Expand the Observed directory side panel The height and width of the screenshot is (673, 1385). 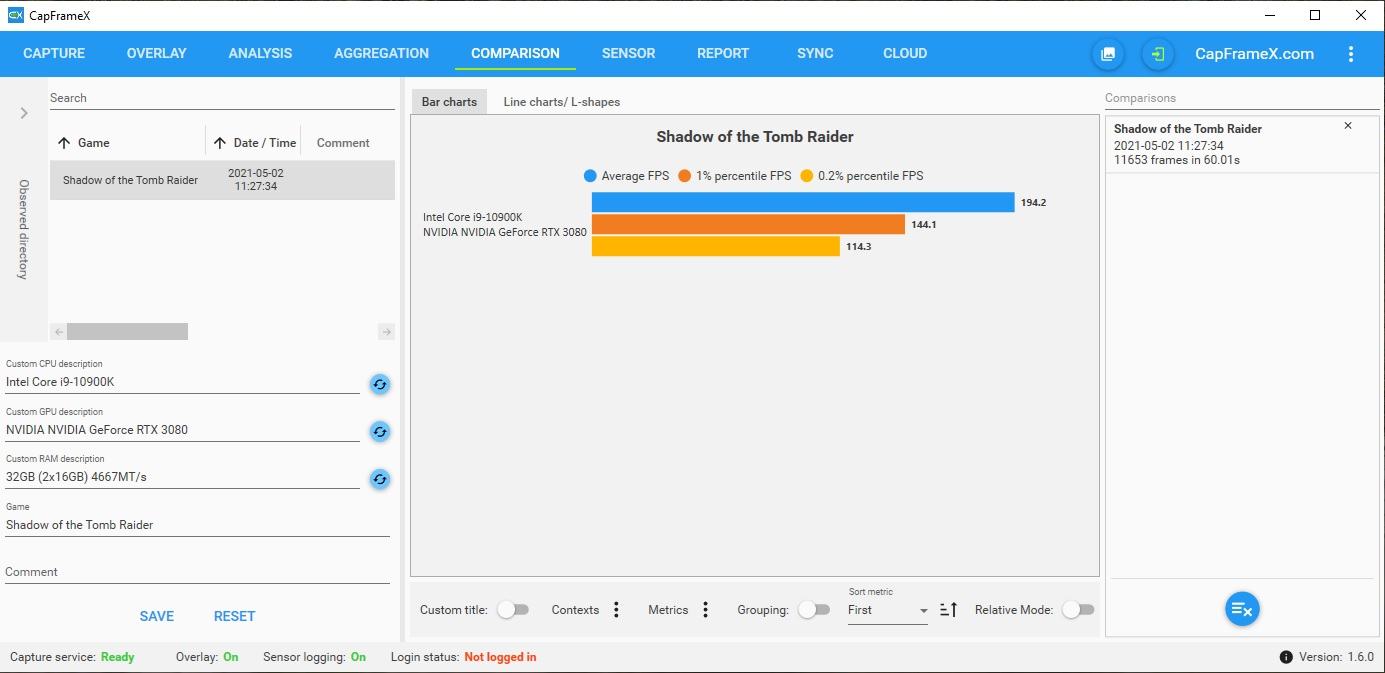24,113
